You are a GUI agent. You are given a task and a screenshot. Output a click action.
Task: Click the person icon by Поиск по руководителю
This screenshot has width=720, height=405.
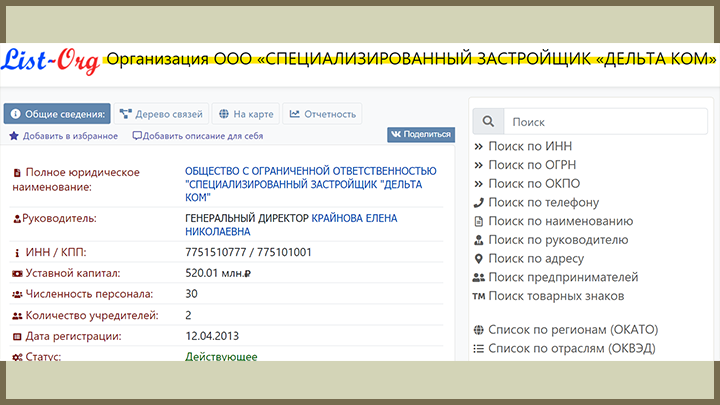coord(478,240)
